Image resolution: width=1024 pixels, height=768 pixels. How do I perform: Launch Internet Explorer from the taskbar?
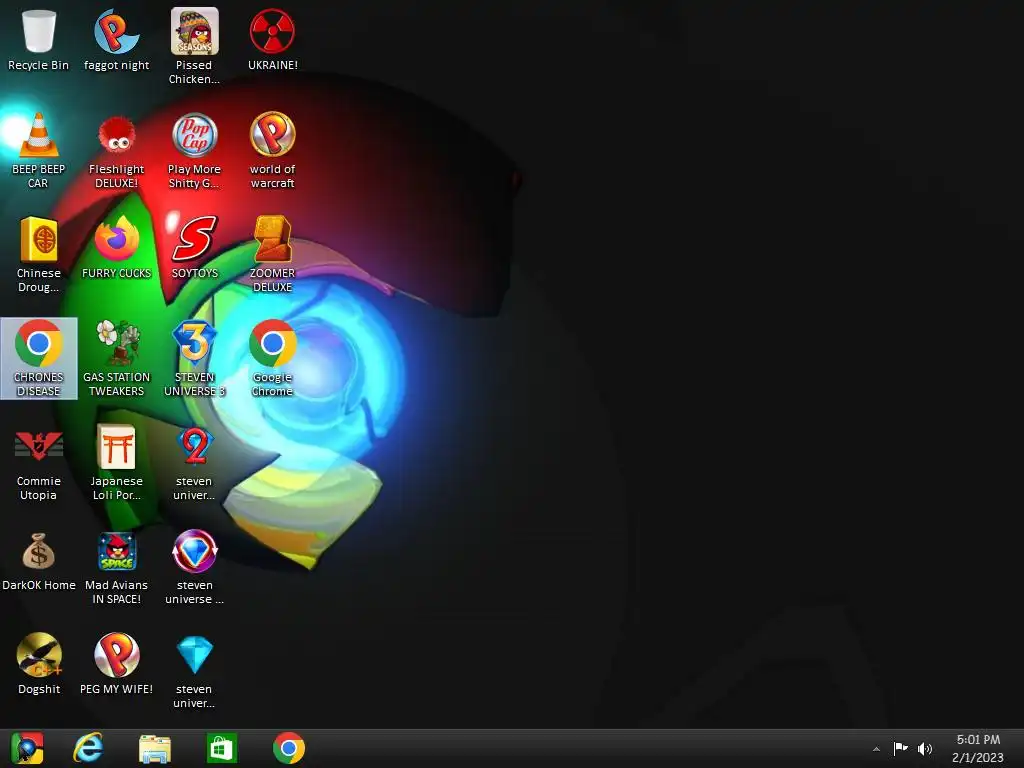(88, 748)
